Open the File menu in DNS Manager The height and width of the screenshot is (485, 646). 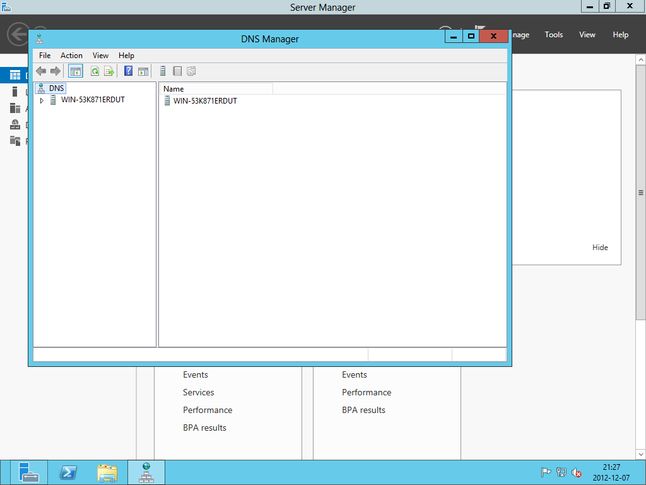44,56
